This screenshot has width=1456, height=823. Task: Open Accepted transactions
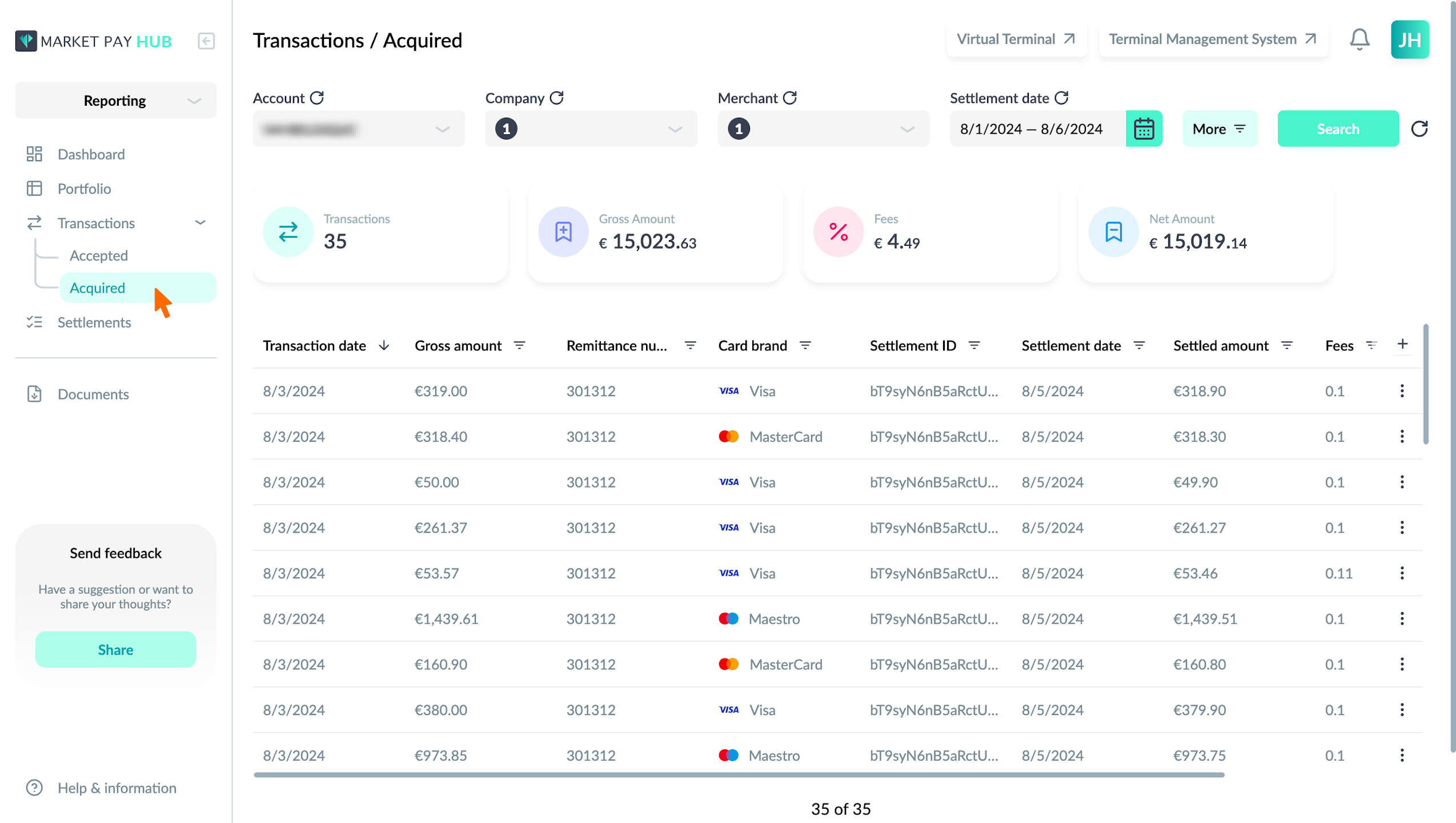(98, 255)
